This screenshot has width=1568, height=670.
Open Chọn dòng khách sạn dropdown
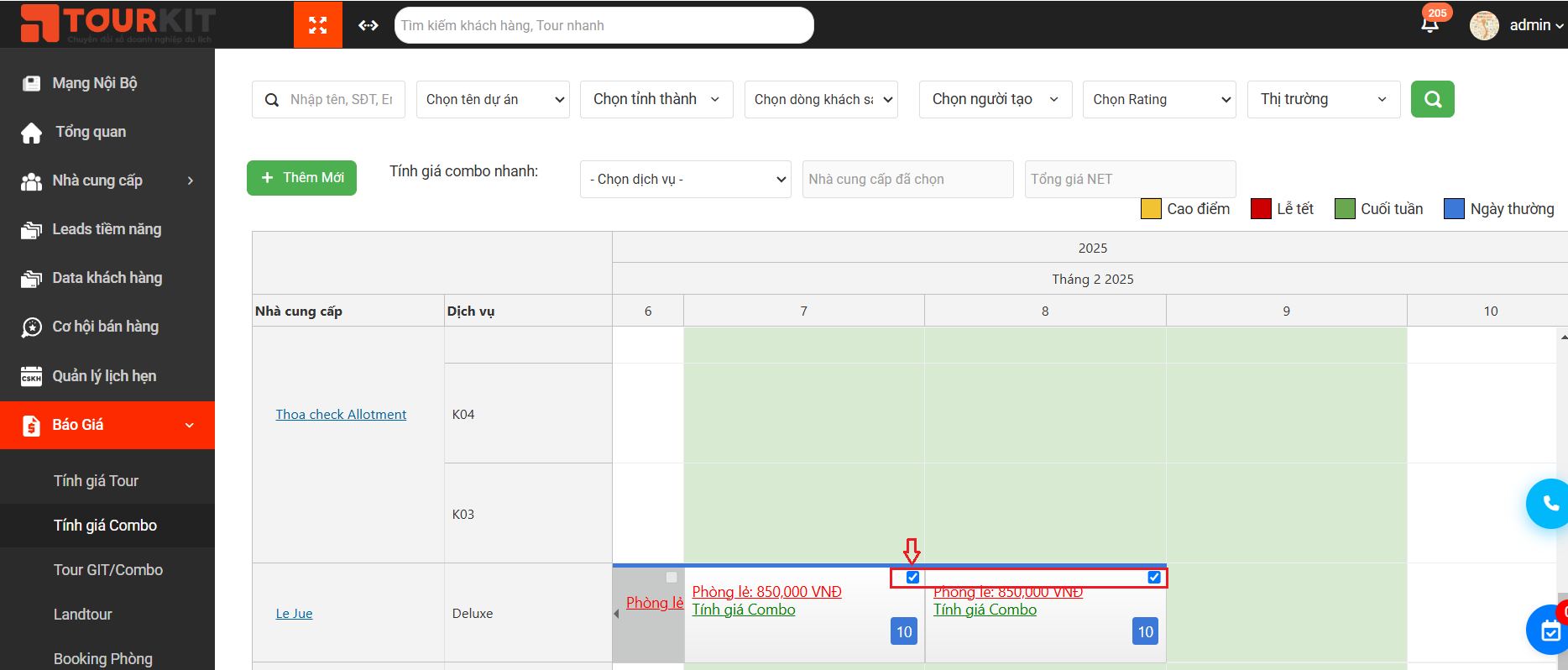pyautogui.click(x=821, y=99)
